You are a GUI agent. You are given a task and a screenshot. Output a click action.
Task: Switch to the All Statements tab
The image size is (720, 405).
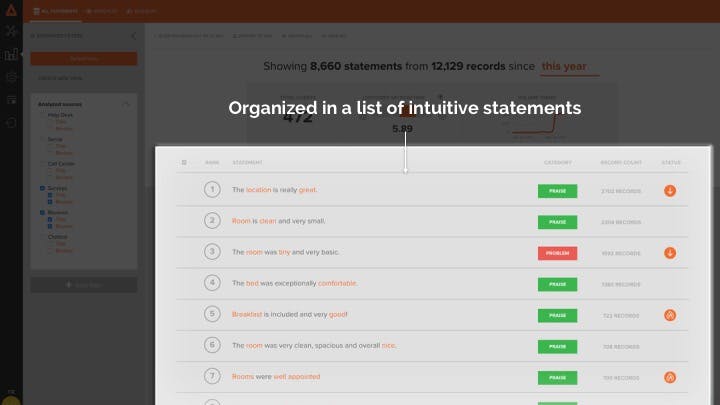56,11
